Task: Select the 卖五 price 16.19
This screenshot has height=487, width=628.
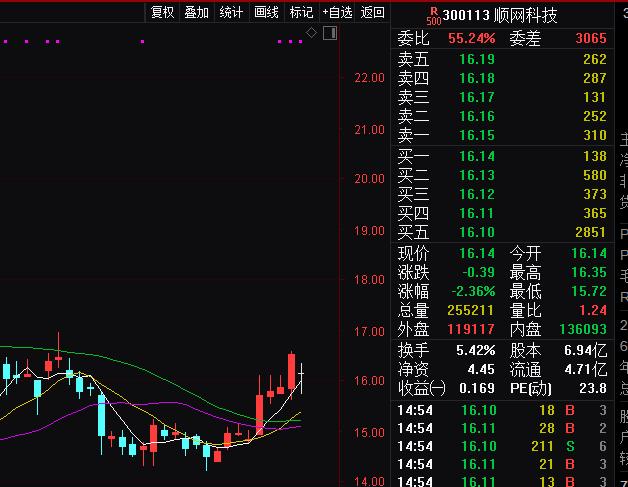Action: coord(477,59)
